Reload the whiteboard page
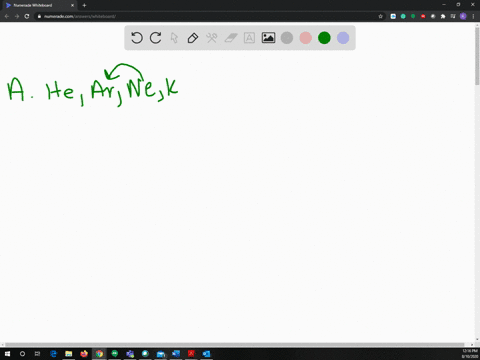This screenshot has height=360, width=480. [x=27, y=16]
